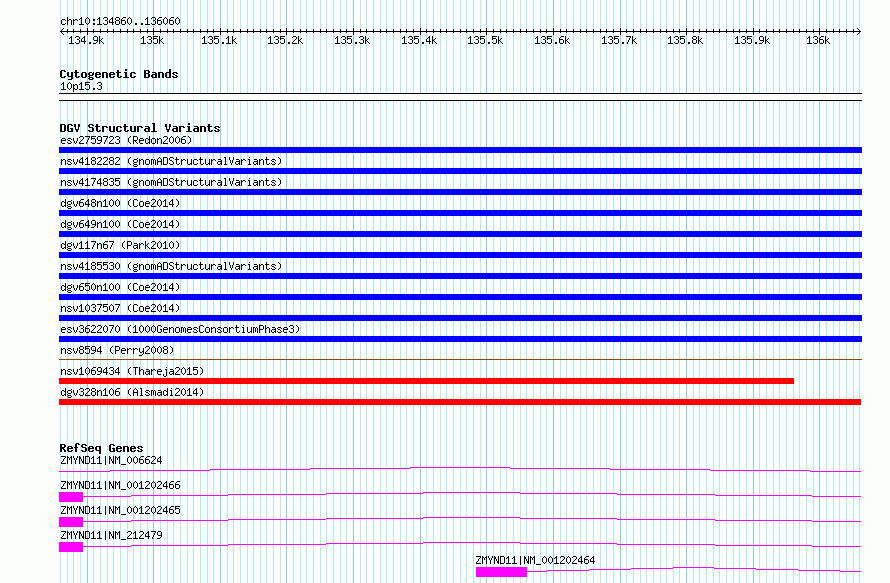Click the 136k ruler tick label
This screenshot has height=583, width=890.
(x=818, y=40)
